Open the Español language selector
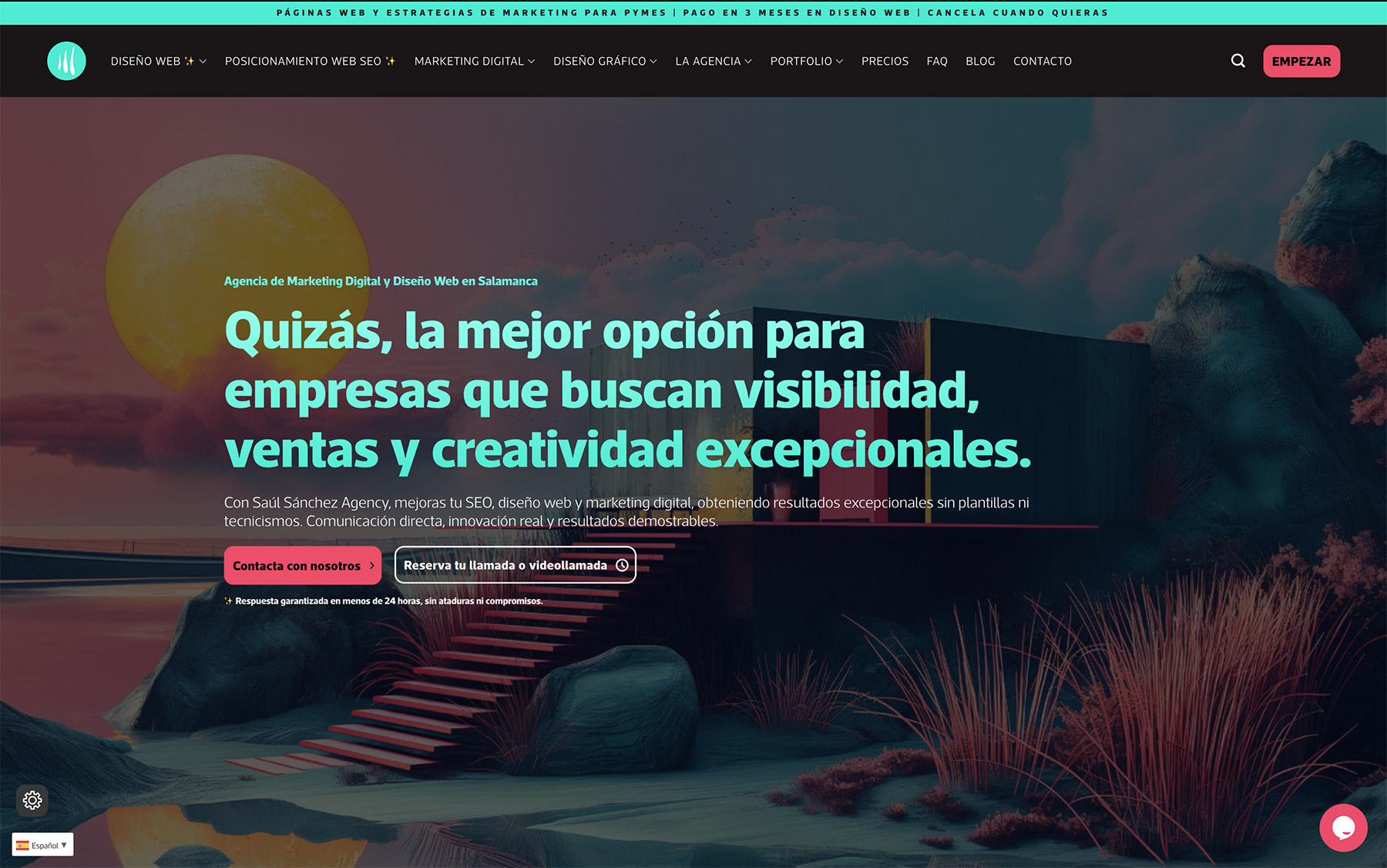The width and height of the screenshot is (1387, 868). [x=43, y=845]
